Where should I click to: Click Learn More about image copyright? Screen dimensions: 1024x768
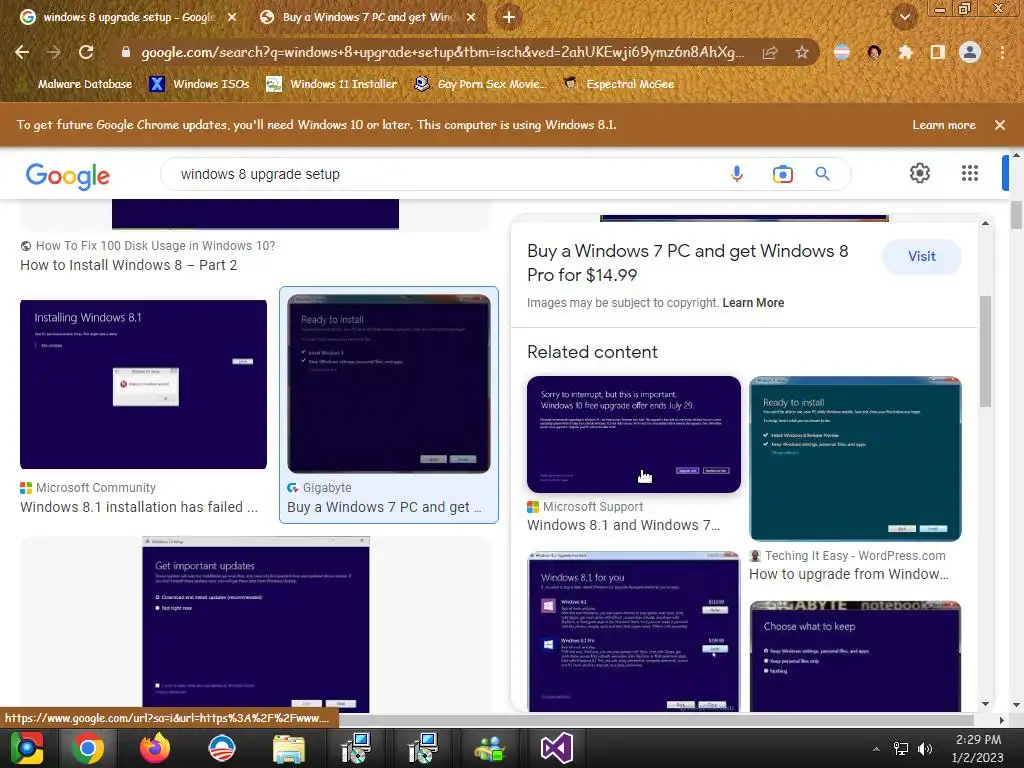point(753,303)
